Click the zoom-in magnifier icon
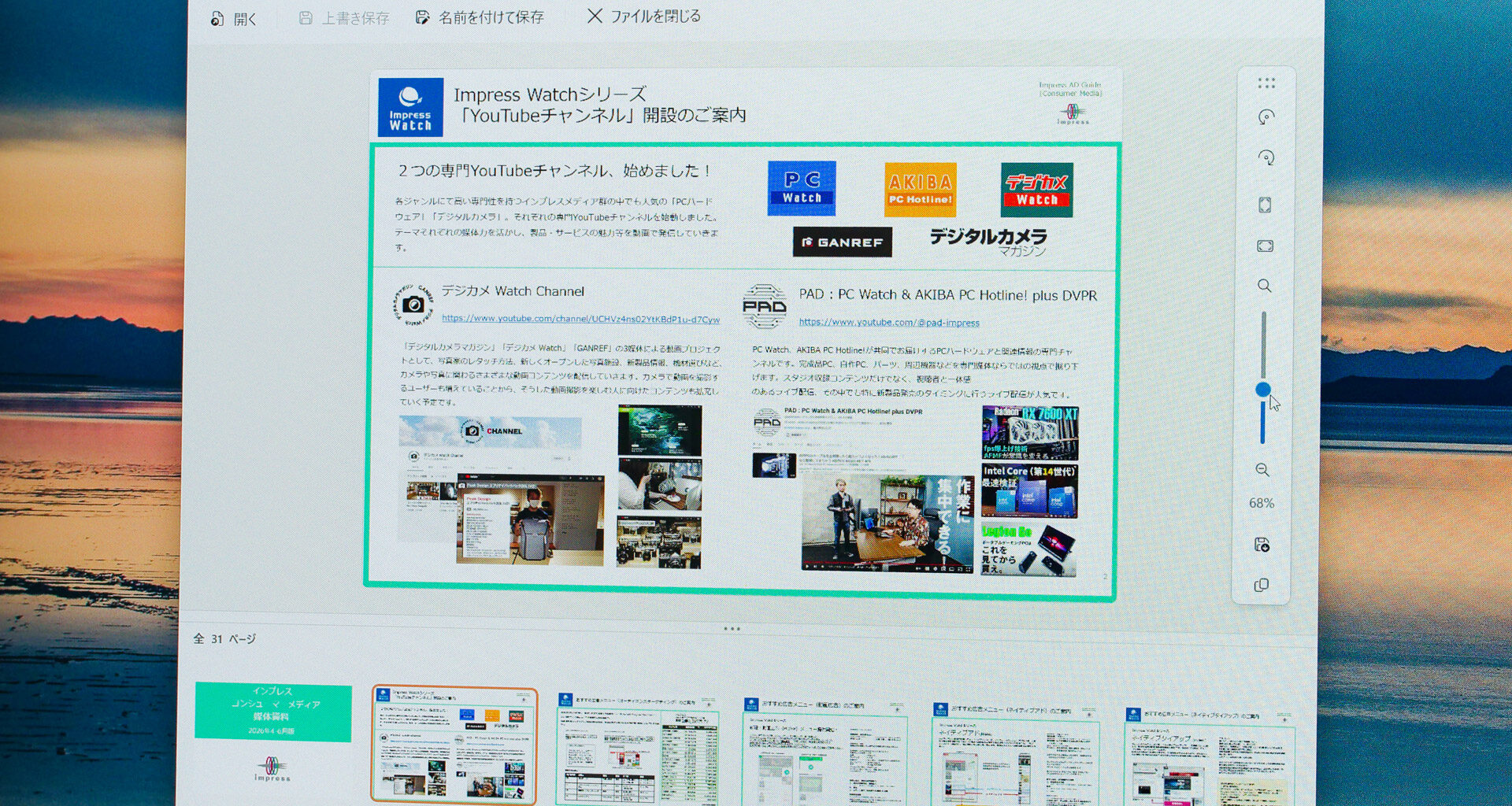 [x=1265, y=286]
